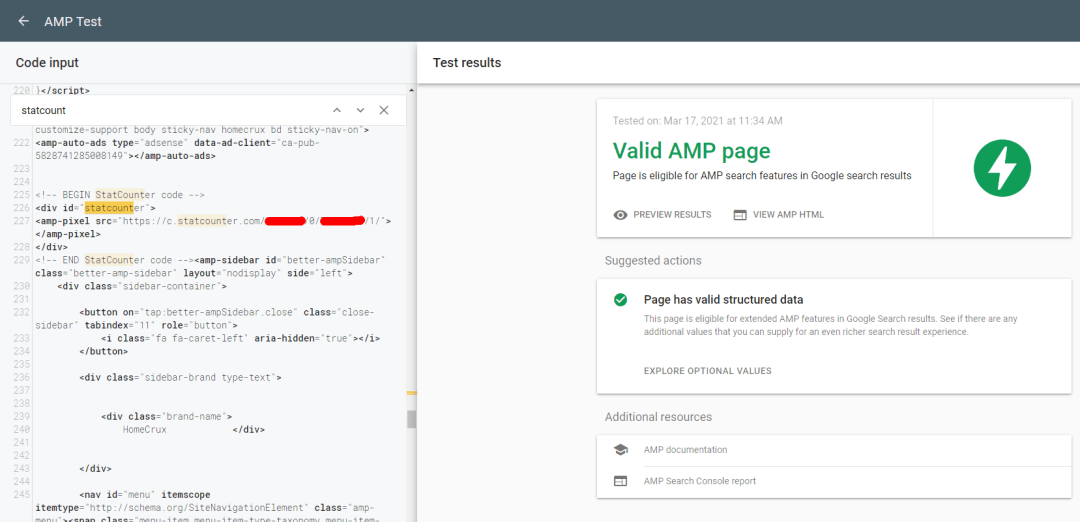Click the code panel scrollbar thumb

411,419
